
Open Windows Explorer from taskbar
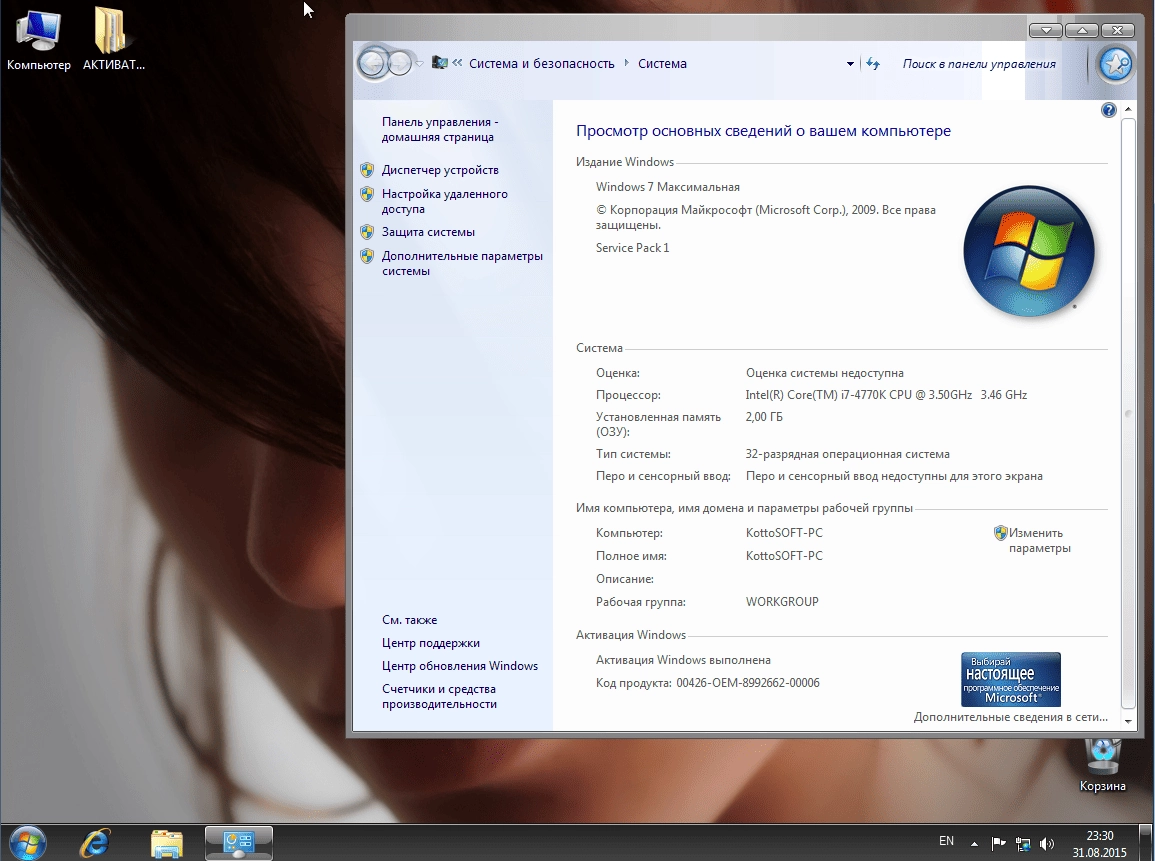click(167, 844)
